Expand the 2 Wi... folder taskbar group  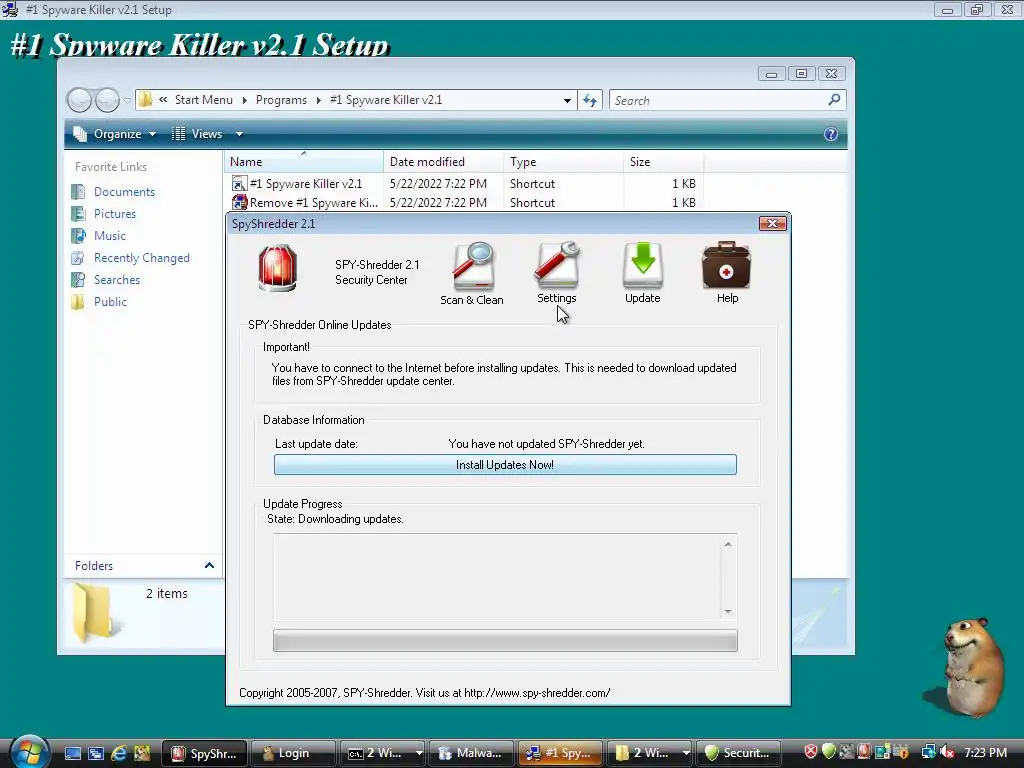686,753
